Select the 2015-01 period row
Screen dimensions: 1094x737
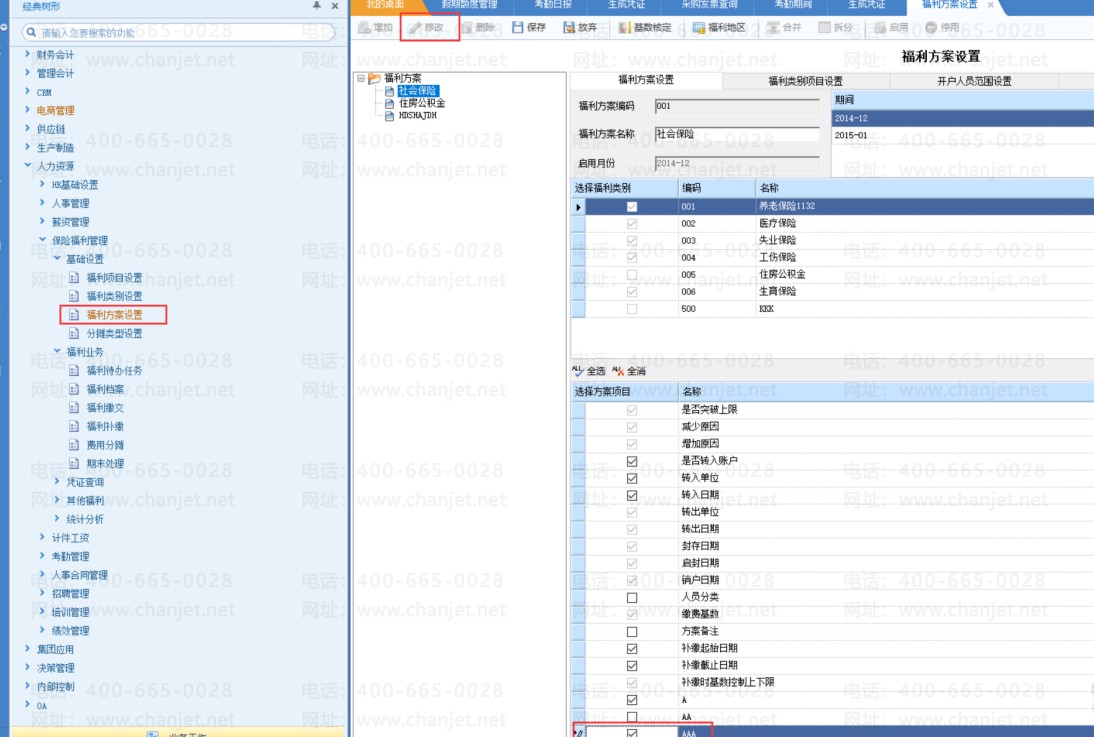(x=960, y=135)
